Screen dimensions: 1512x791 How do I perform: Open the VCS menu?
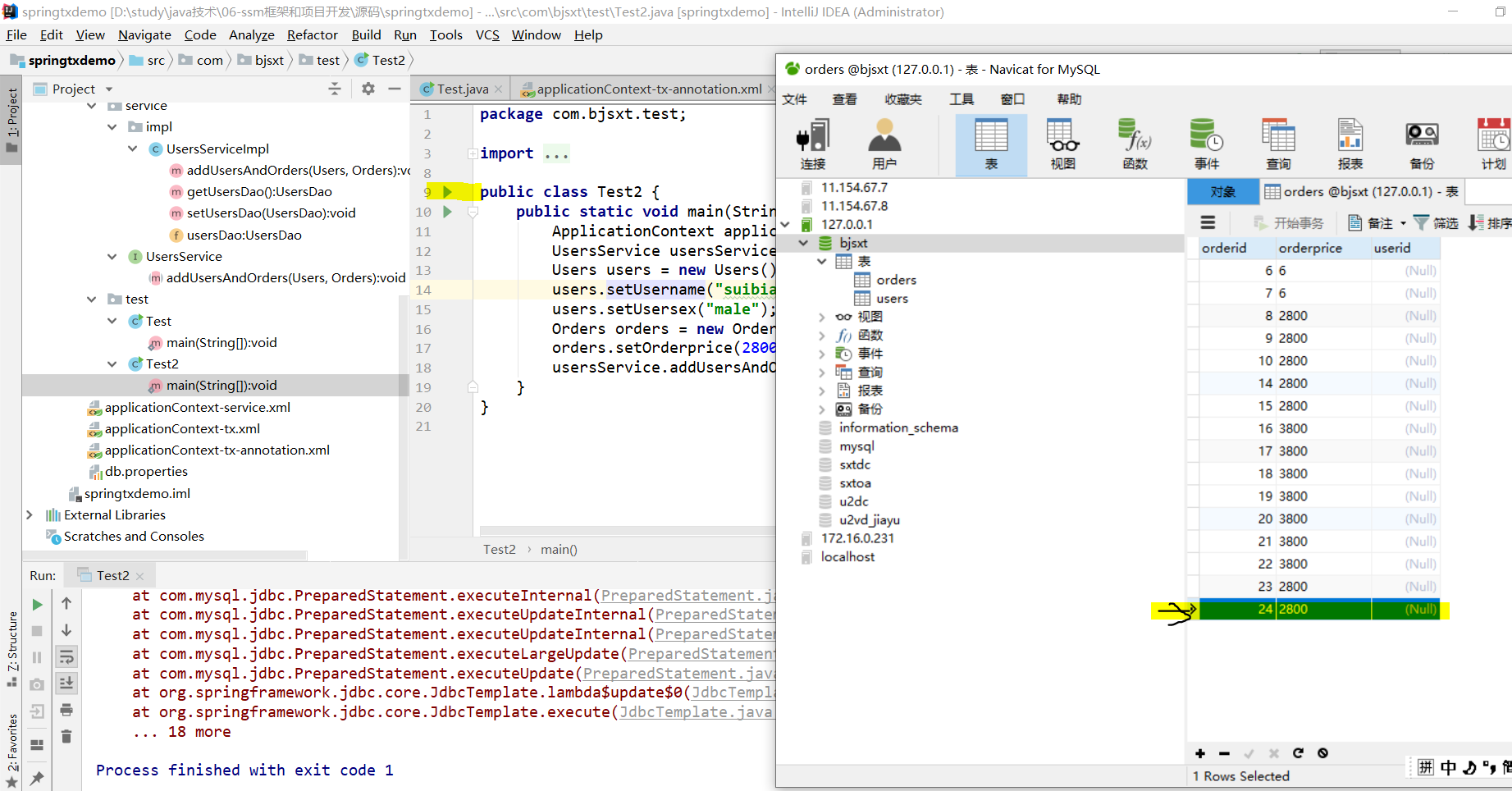pos(487,34)
